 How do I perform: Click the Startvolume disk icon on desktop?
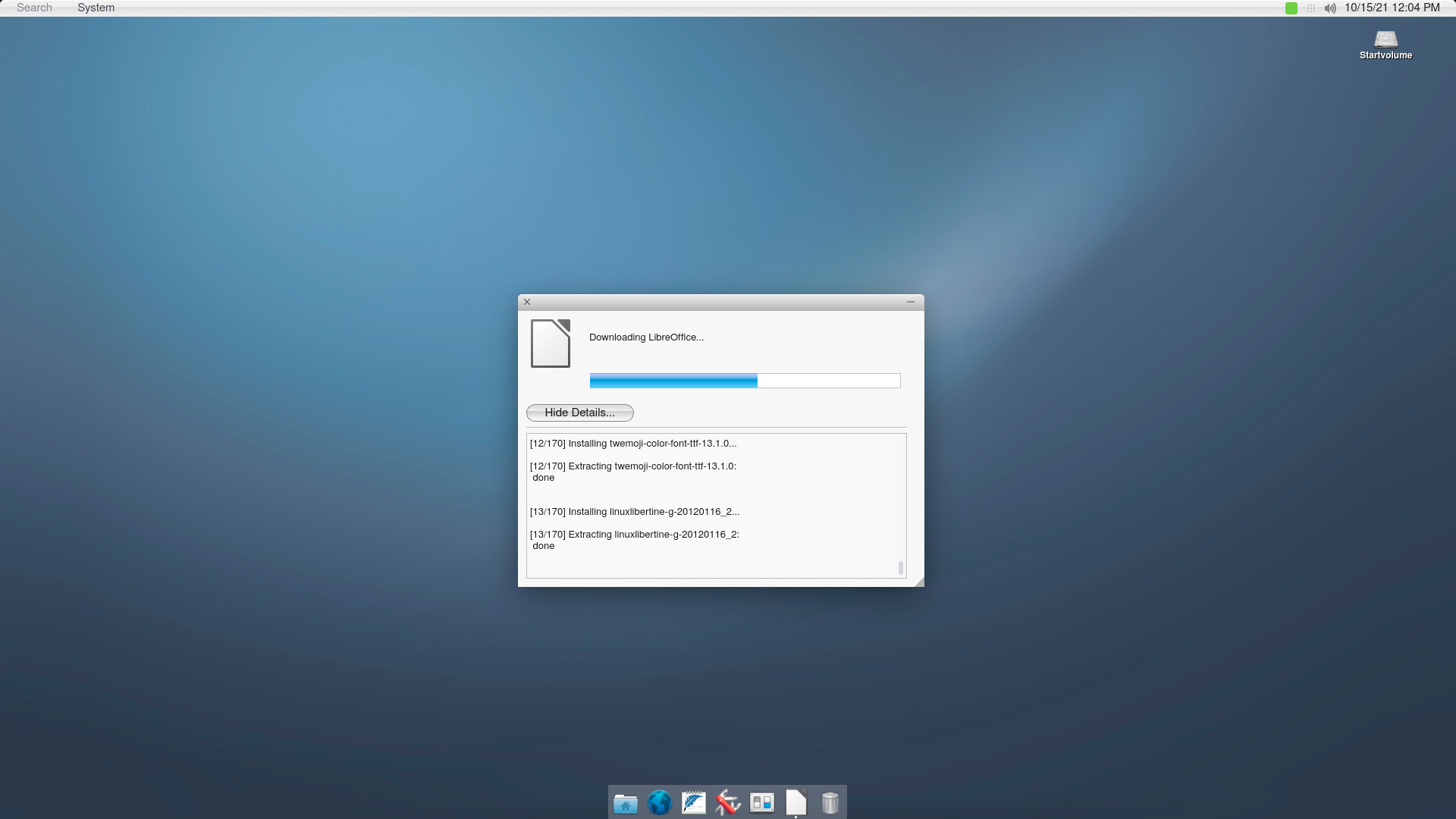(x=1385, y=40)
